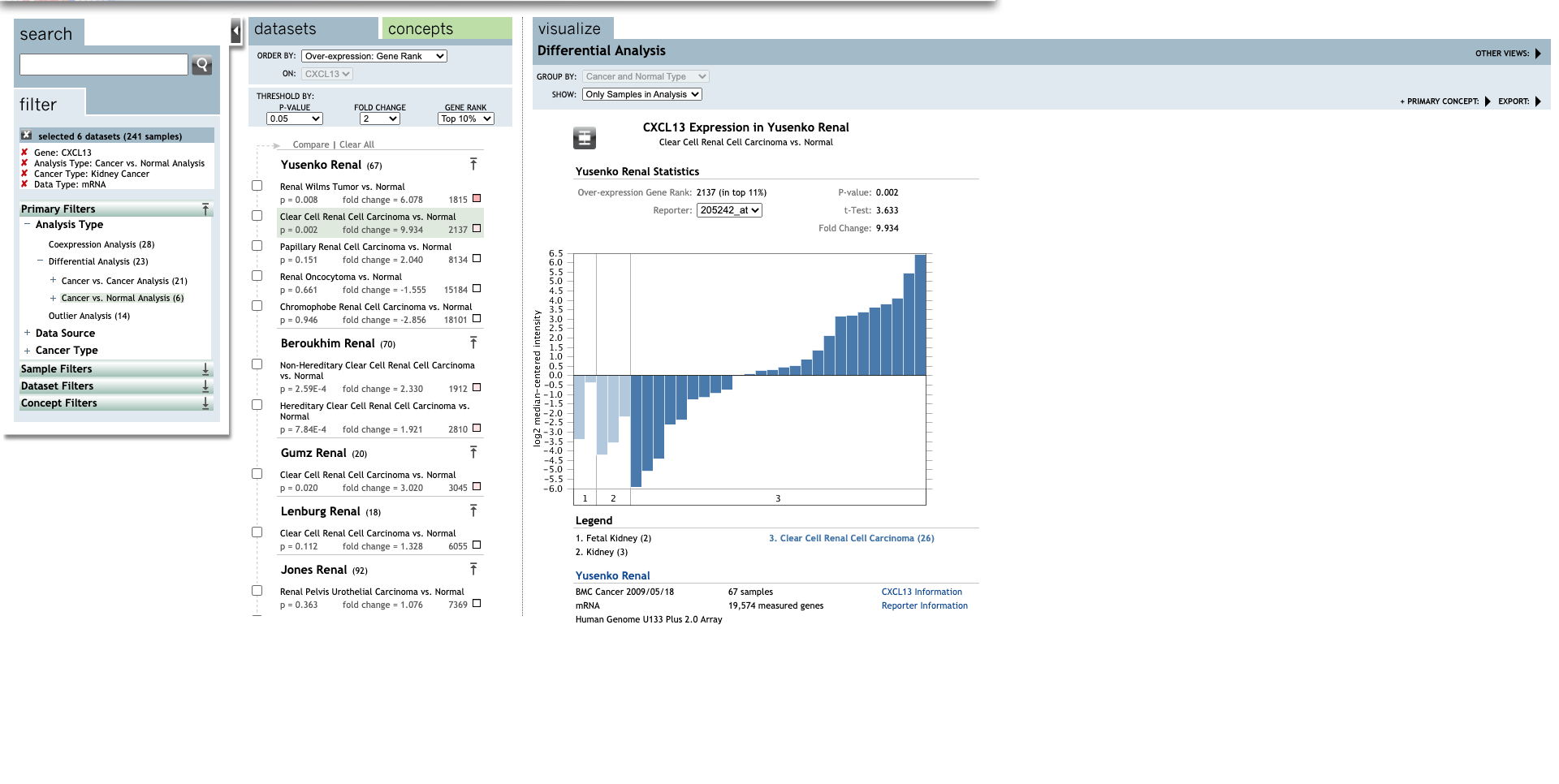Collapse the Gumz Renal dataset group

click(473, 453)
